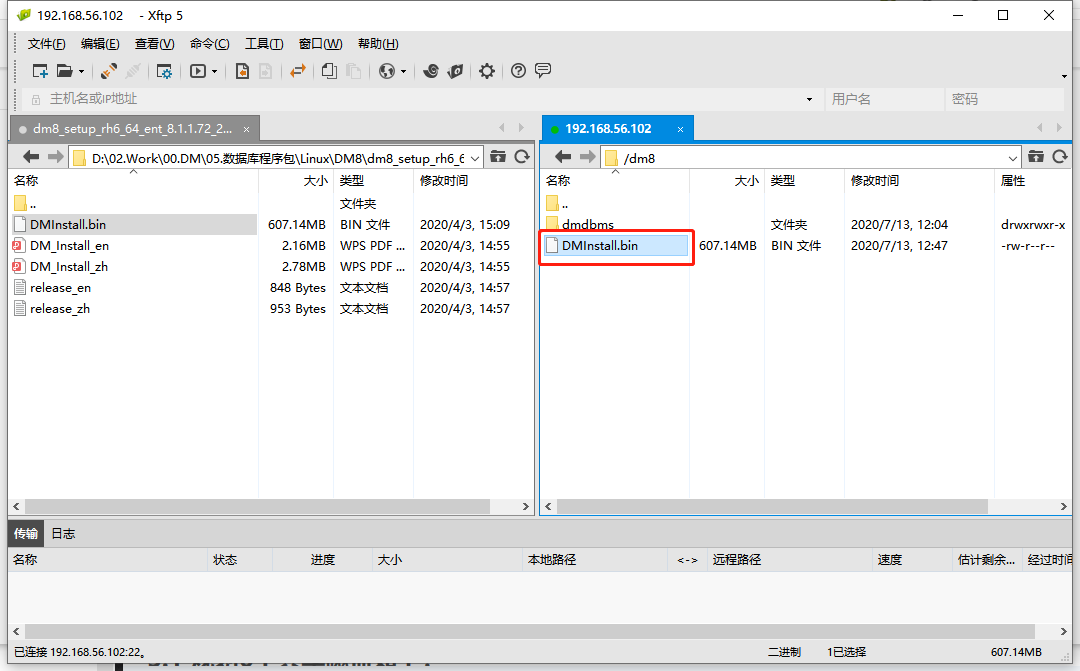1080x671 pixels.
Task: Open Session Properties window-gear icon
Action: tap(164, 71)
